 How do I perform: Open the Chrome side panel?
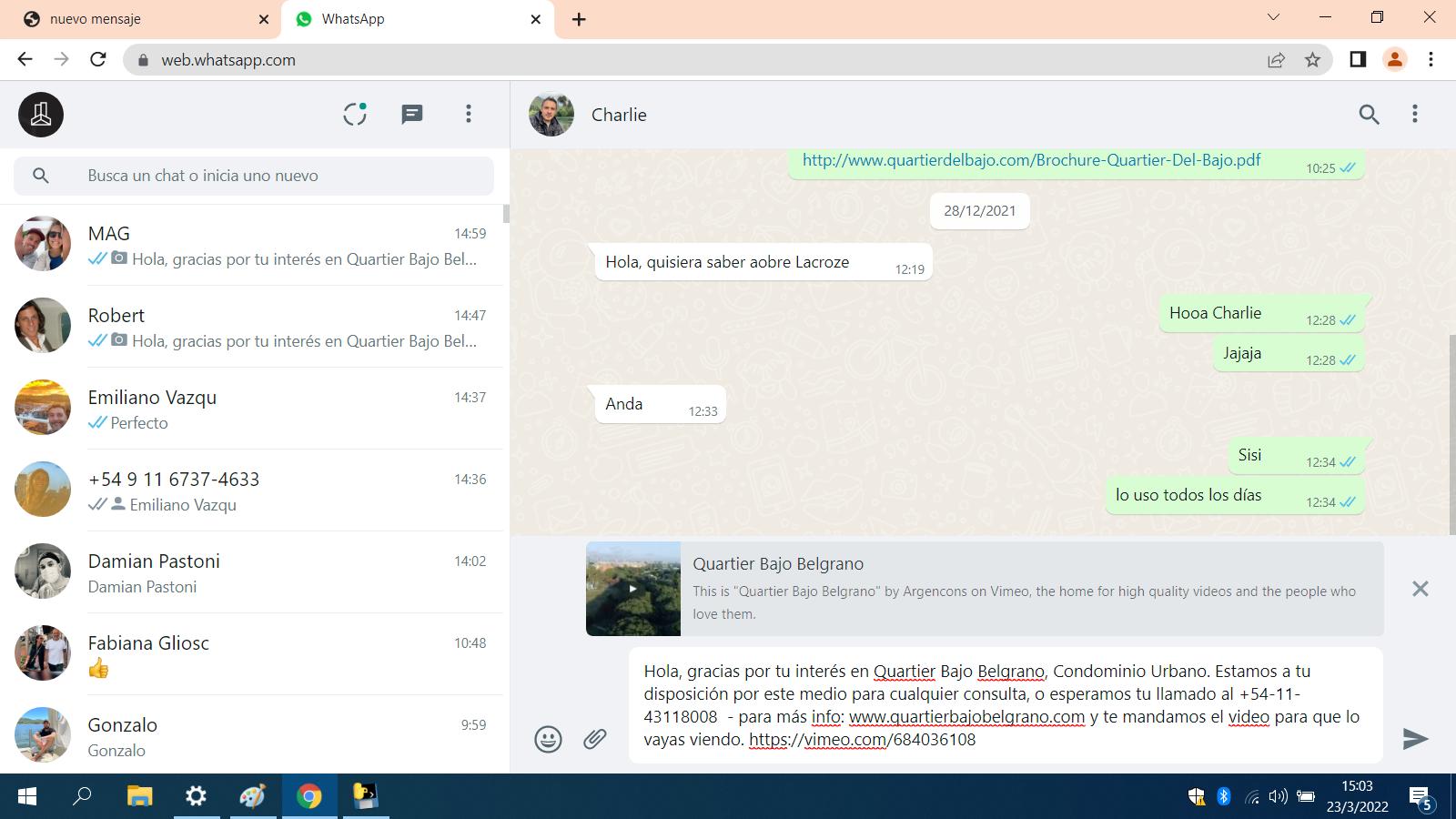tap(1358, 59)
